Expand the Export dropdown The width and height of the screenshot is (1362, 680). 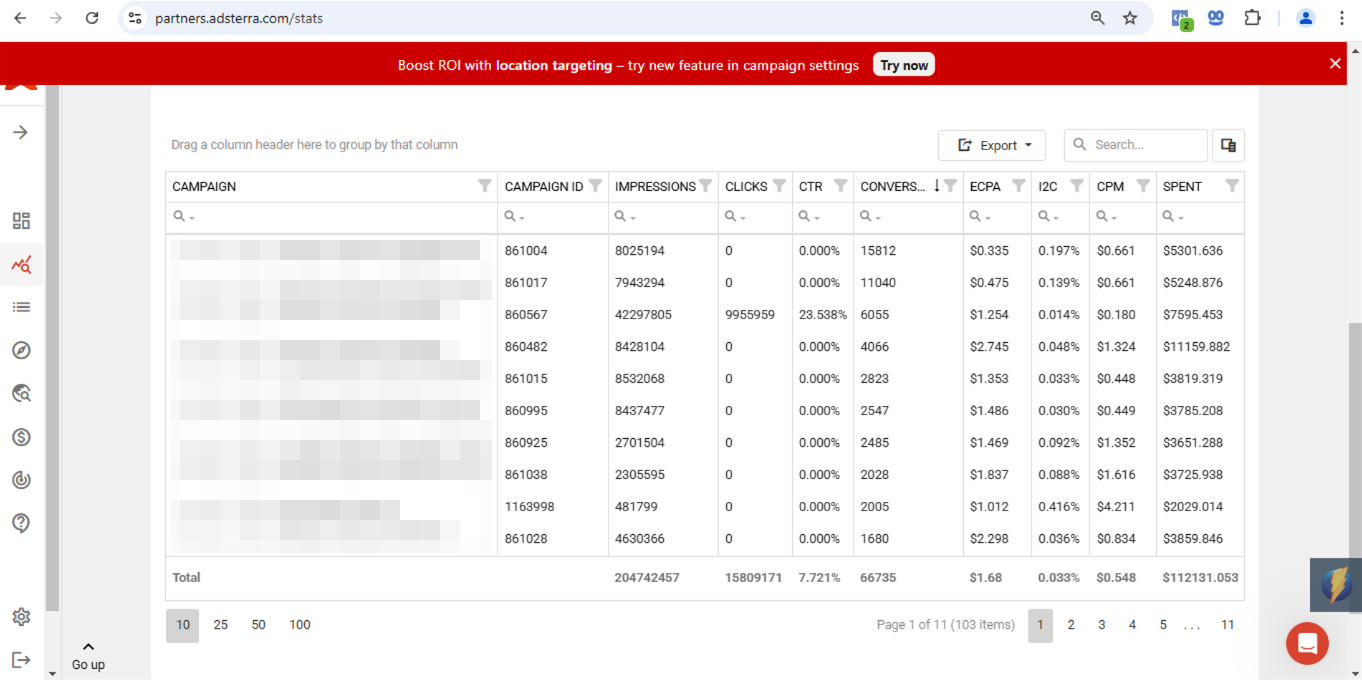tap(992, 145)
